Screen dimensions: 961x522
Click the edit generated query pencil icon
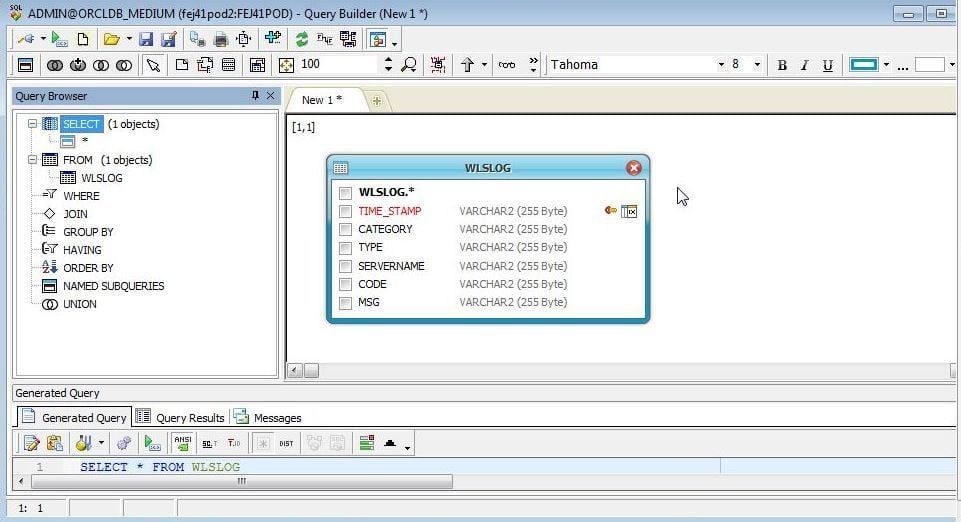[31, 443]
